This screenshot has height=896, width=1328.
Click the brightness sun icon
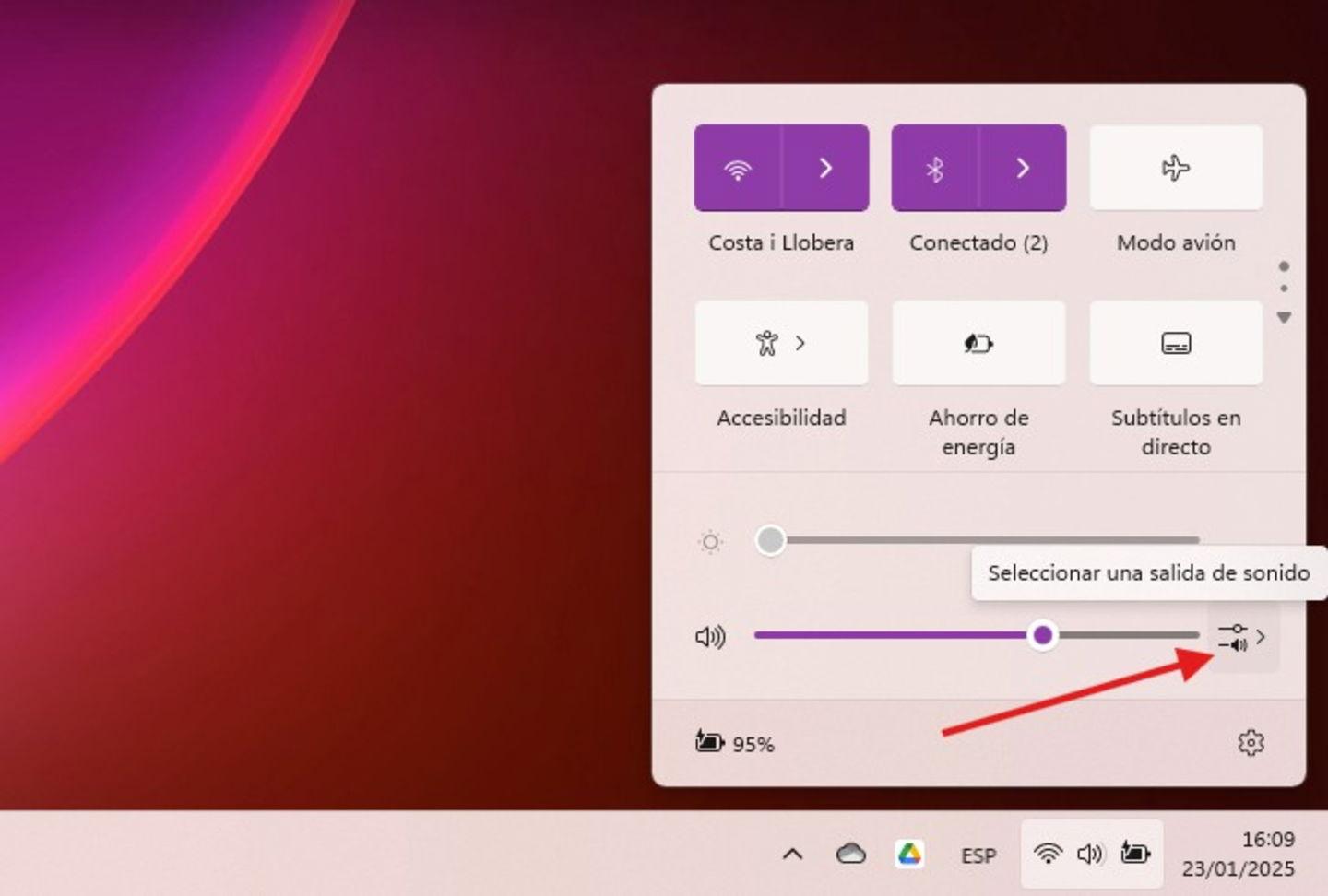[x=709, y=542]
